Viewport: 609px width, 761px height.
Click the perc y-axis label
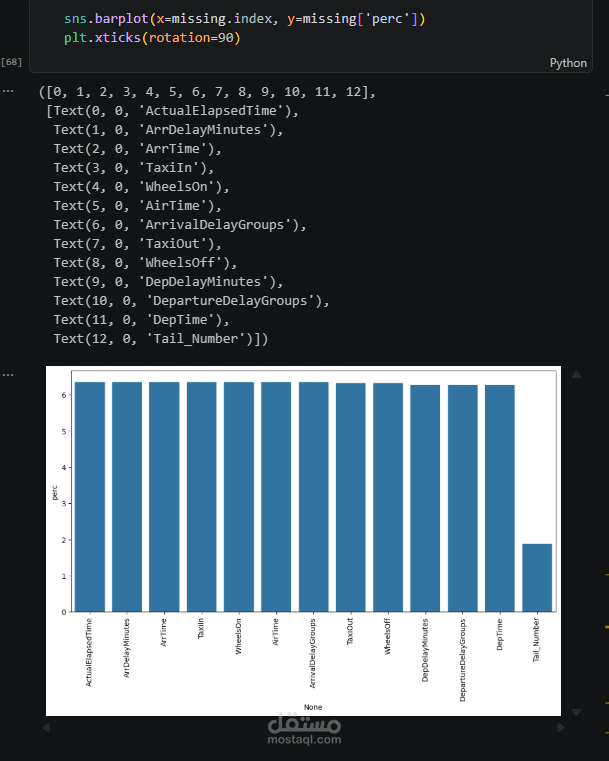[55, 492]
